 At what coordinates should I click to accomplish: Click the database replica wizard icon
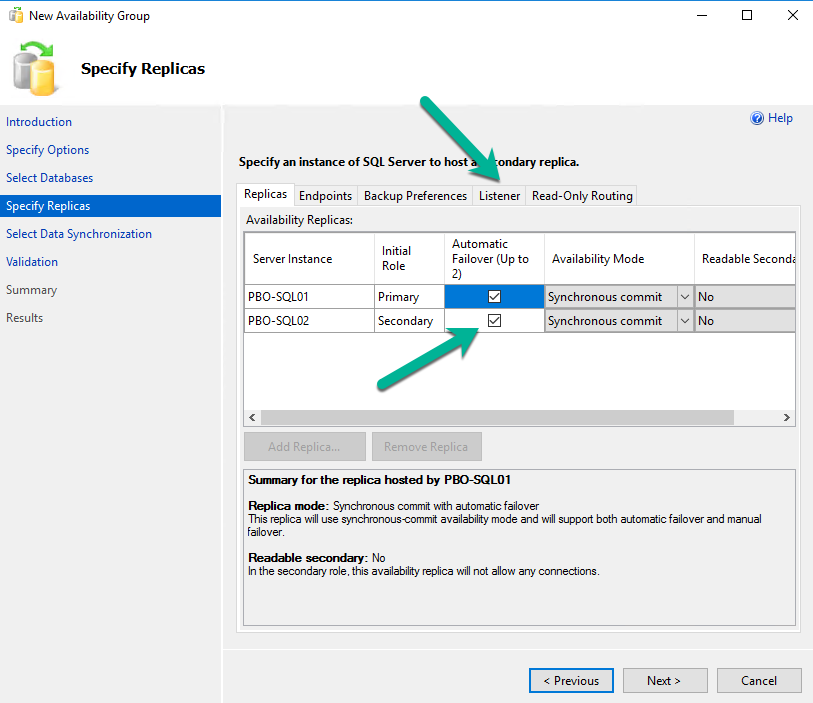click(x=34, y=69)
